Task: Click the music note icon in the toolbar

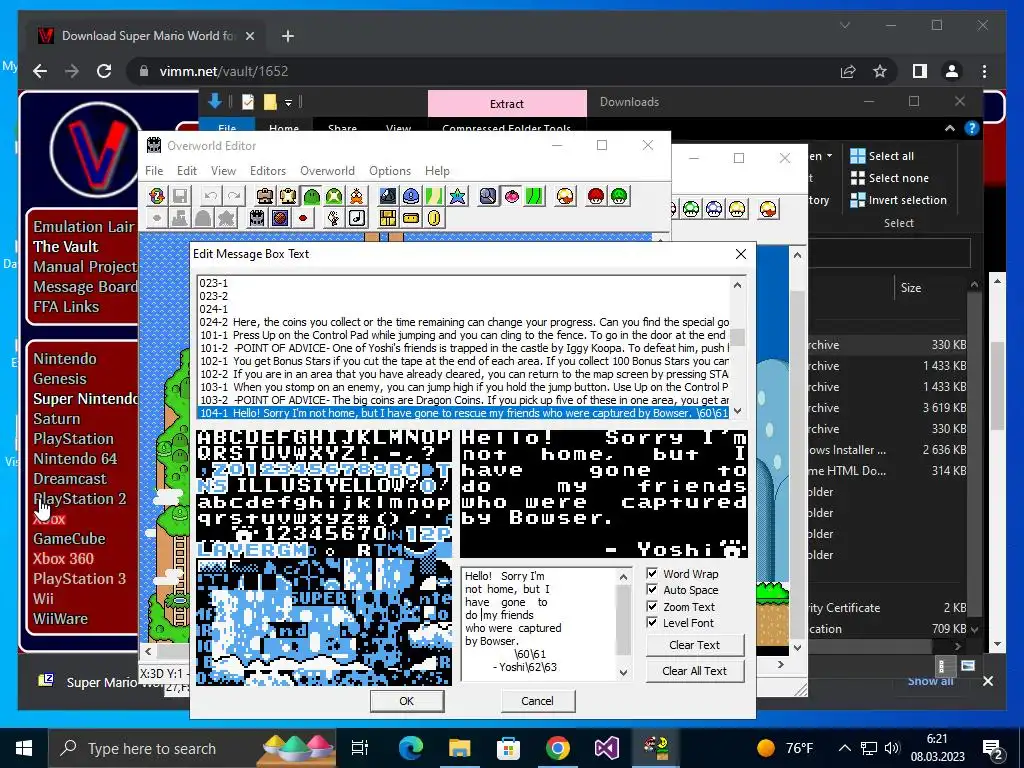Action: (357, 218)
